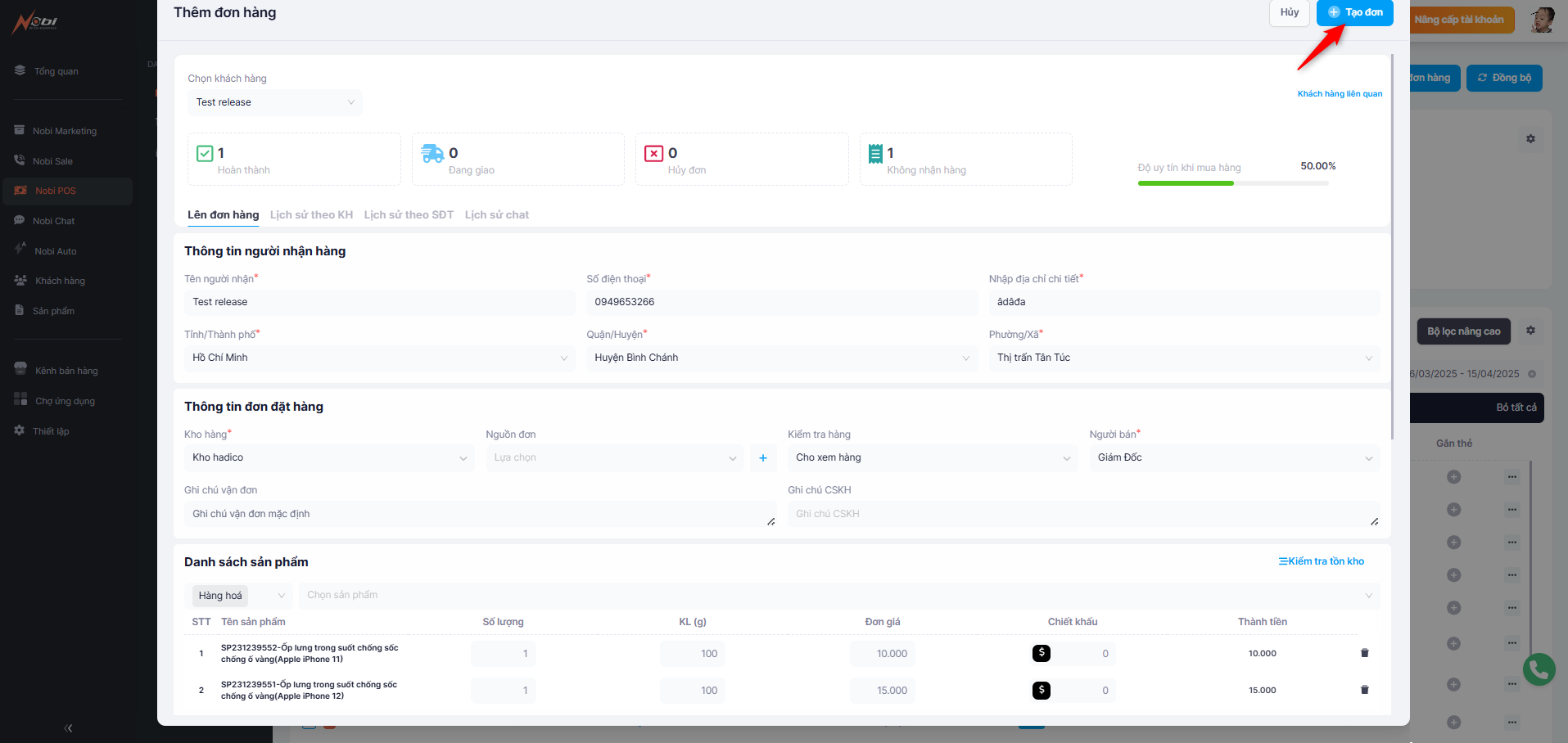
Task: Click the Tạo đơn button
Action: [1354, 12]
